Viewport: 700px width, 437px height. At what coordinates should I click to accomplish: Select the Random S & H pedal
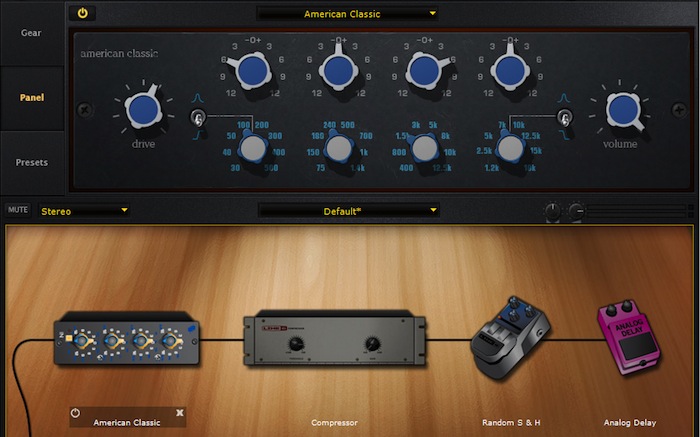pos(510,337)
